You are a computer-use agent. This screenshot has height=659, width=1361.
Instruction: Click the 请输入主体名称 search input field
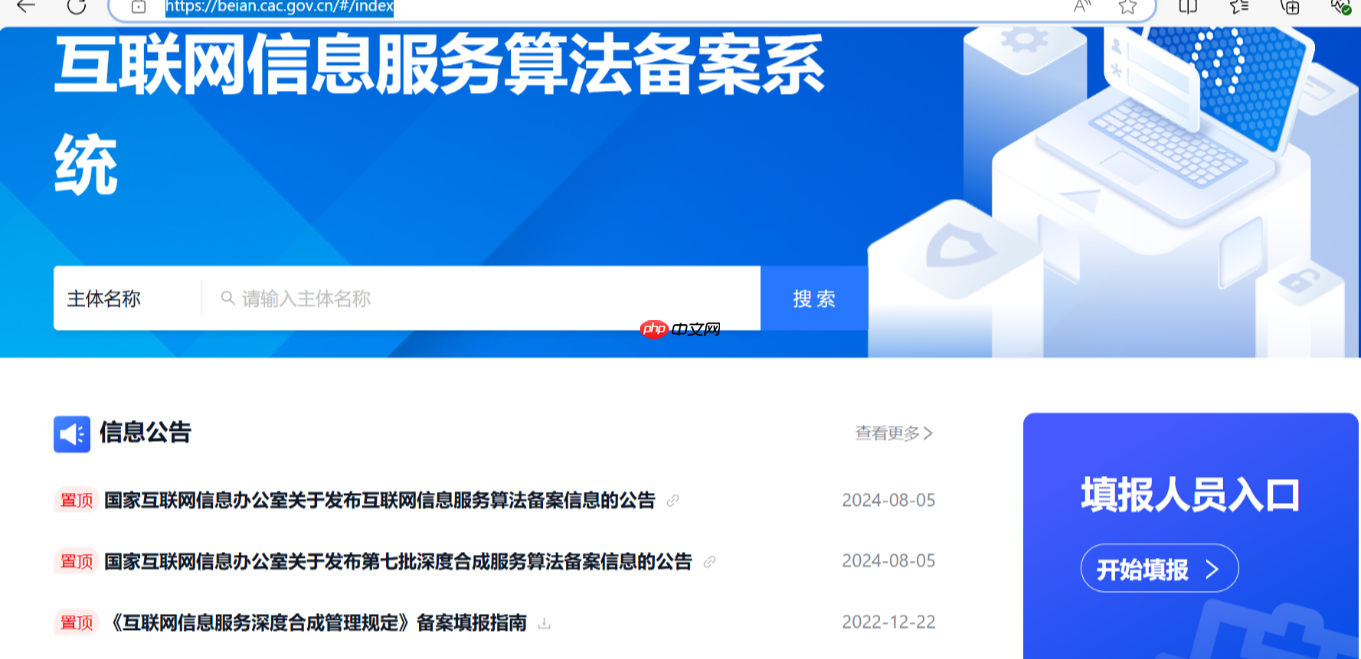[481, 298]
